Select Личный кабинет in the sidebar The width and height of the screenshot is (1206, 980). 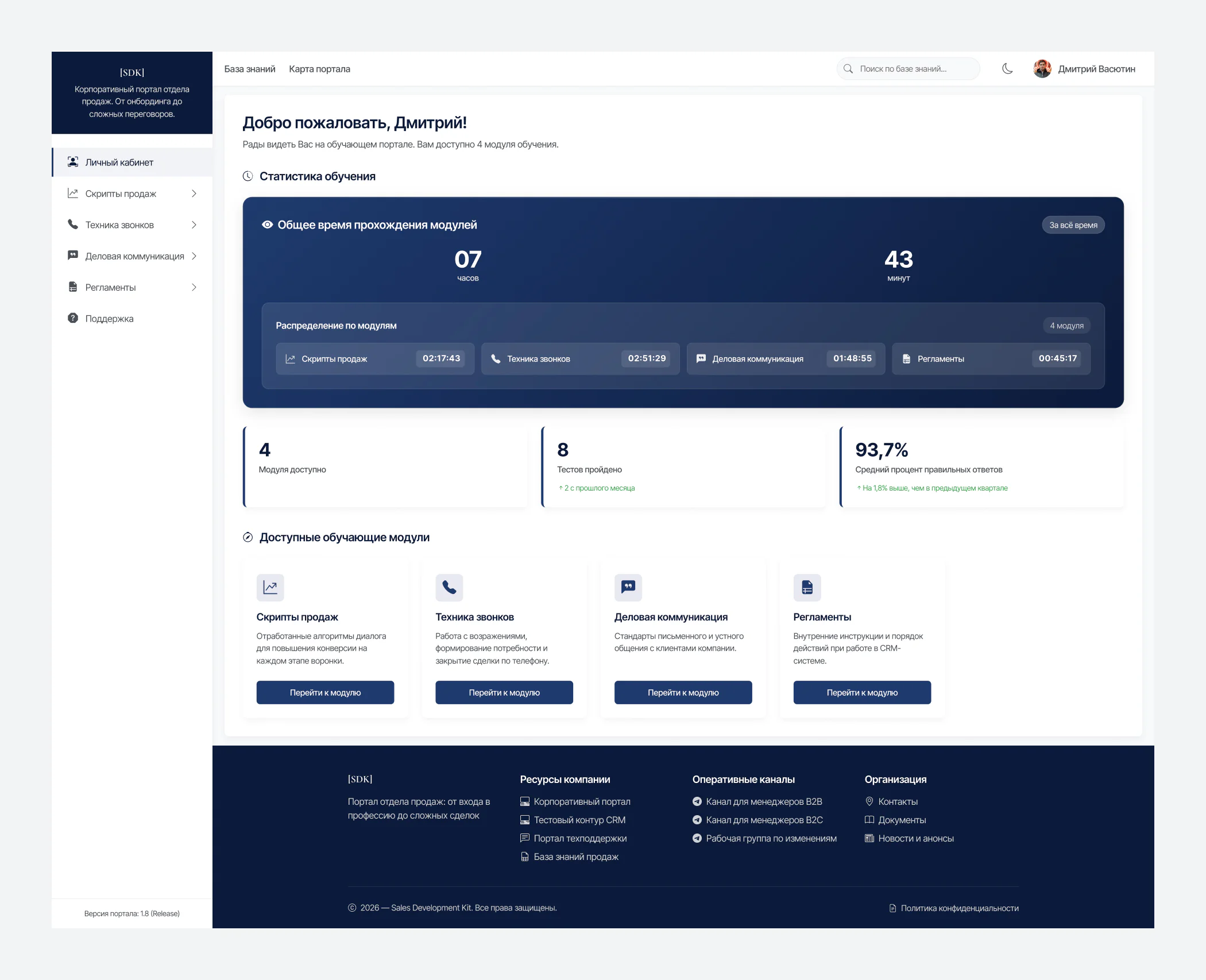(x=132, y=163)
